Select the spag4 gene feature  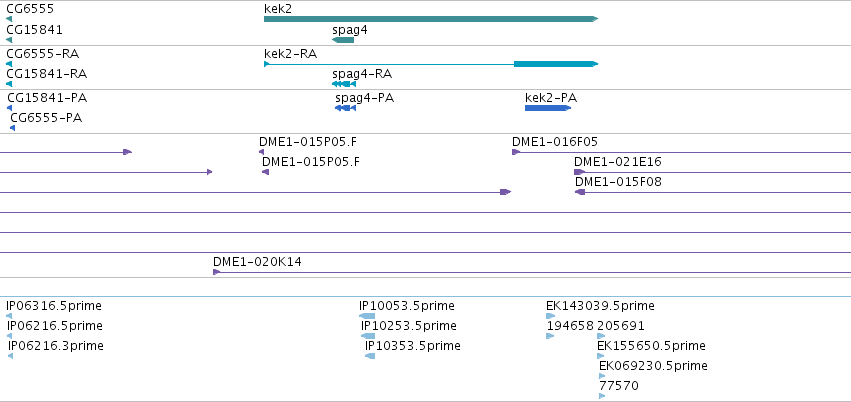(343, 40)
